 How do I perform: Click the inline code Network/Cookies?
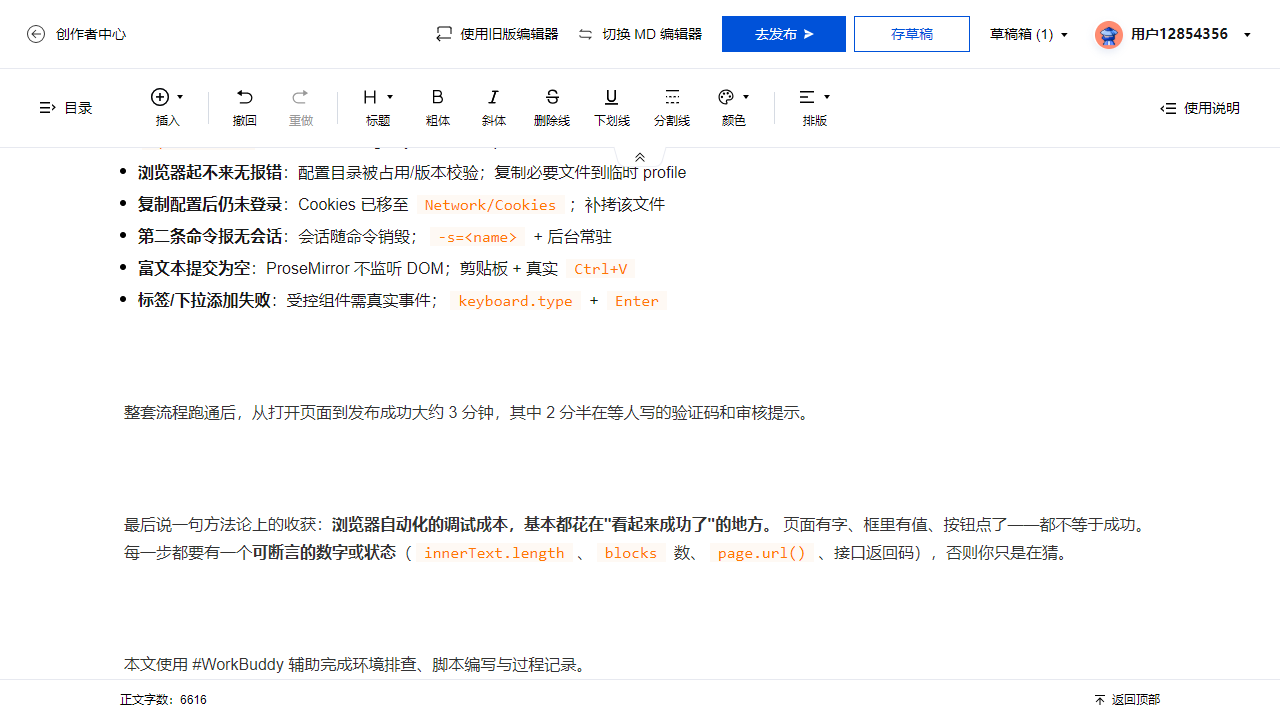(x=490, y=205)
